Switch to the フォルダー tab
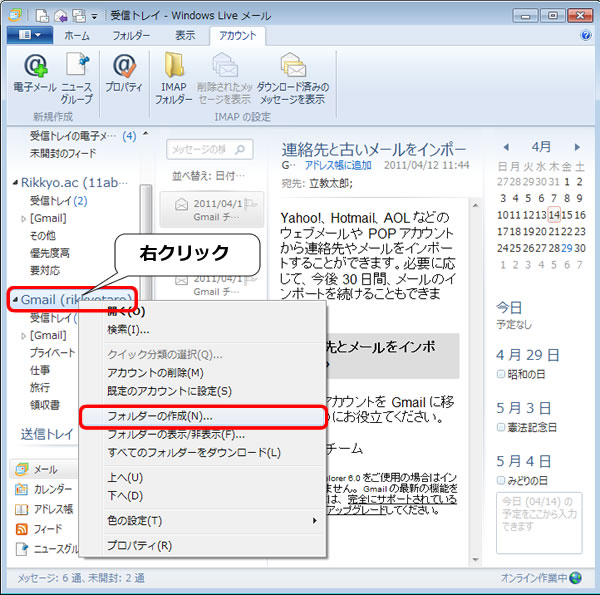 131,36
